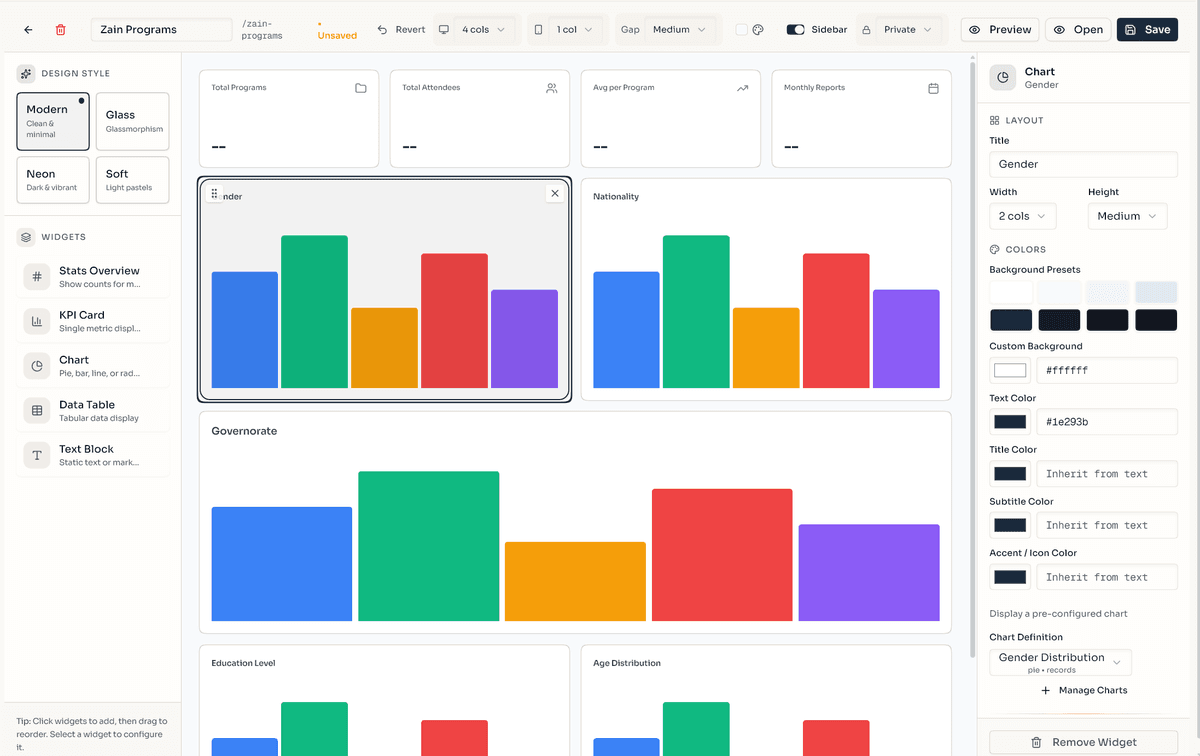Image resolution: width=1200 pixels, height=756 pixels.
Task: Click the red trash delete icon
Action: pyautogui.click(x=61, y=30)
